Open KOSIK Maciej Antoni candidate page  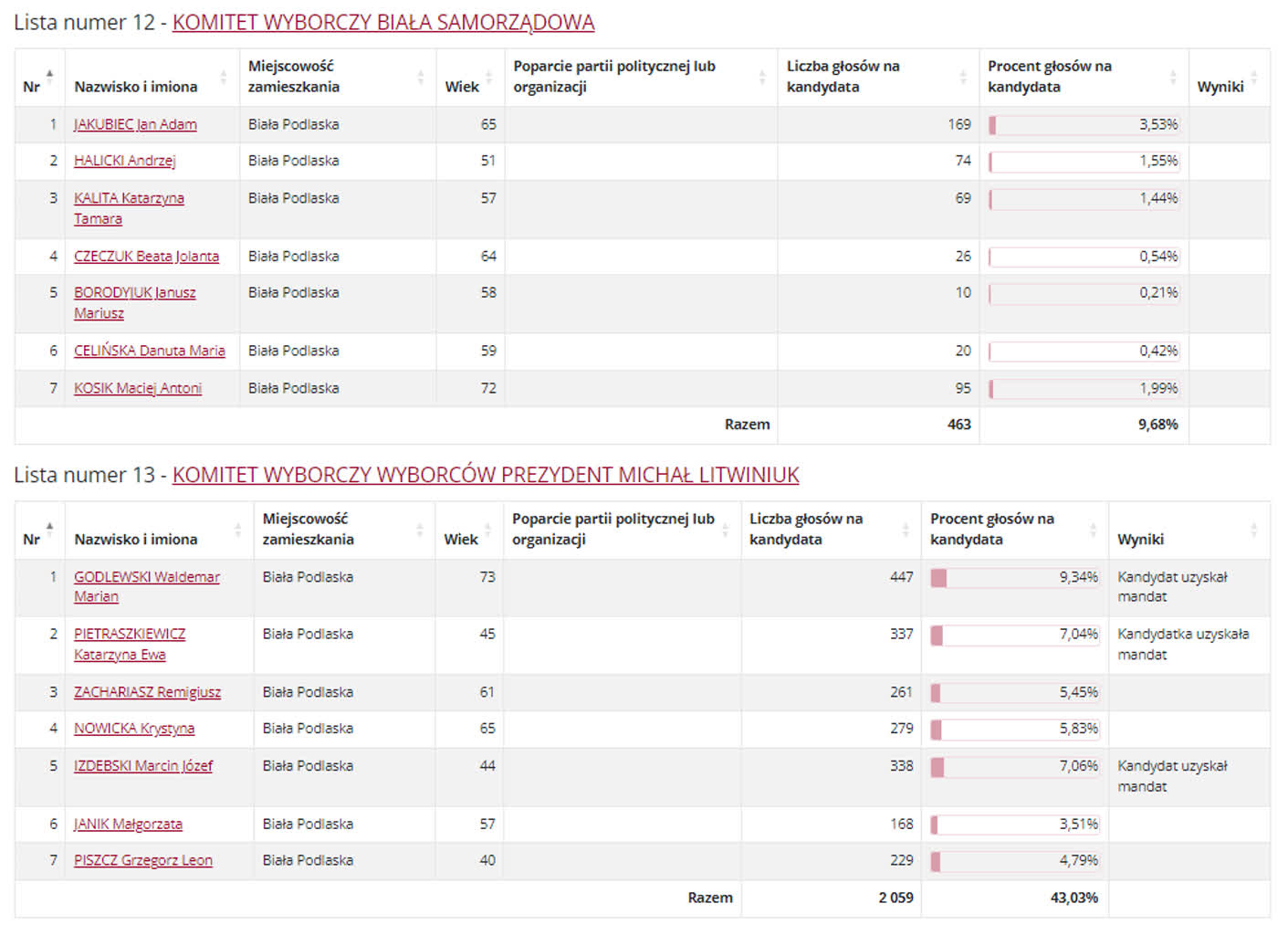pos(138,388)
